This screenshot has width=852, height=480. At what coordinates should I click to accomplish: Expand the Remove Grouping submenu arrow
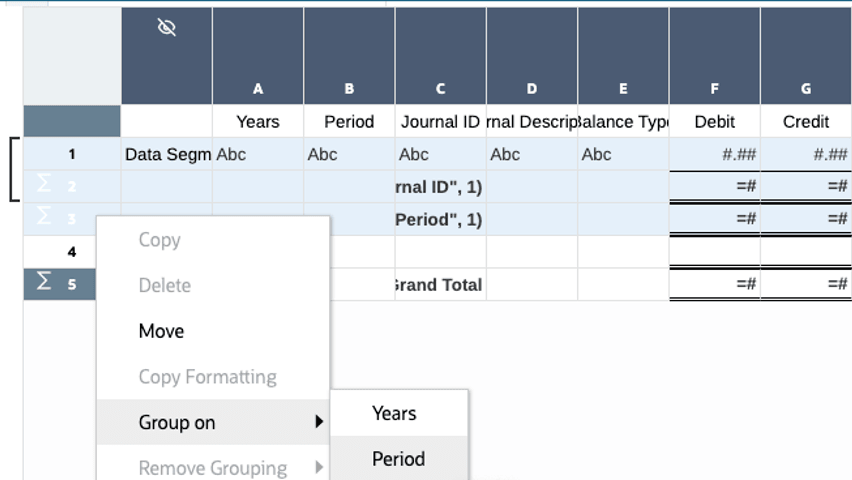click(319, 467)
